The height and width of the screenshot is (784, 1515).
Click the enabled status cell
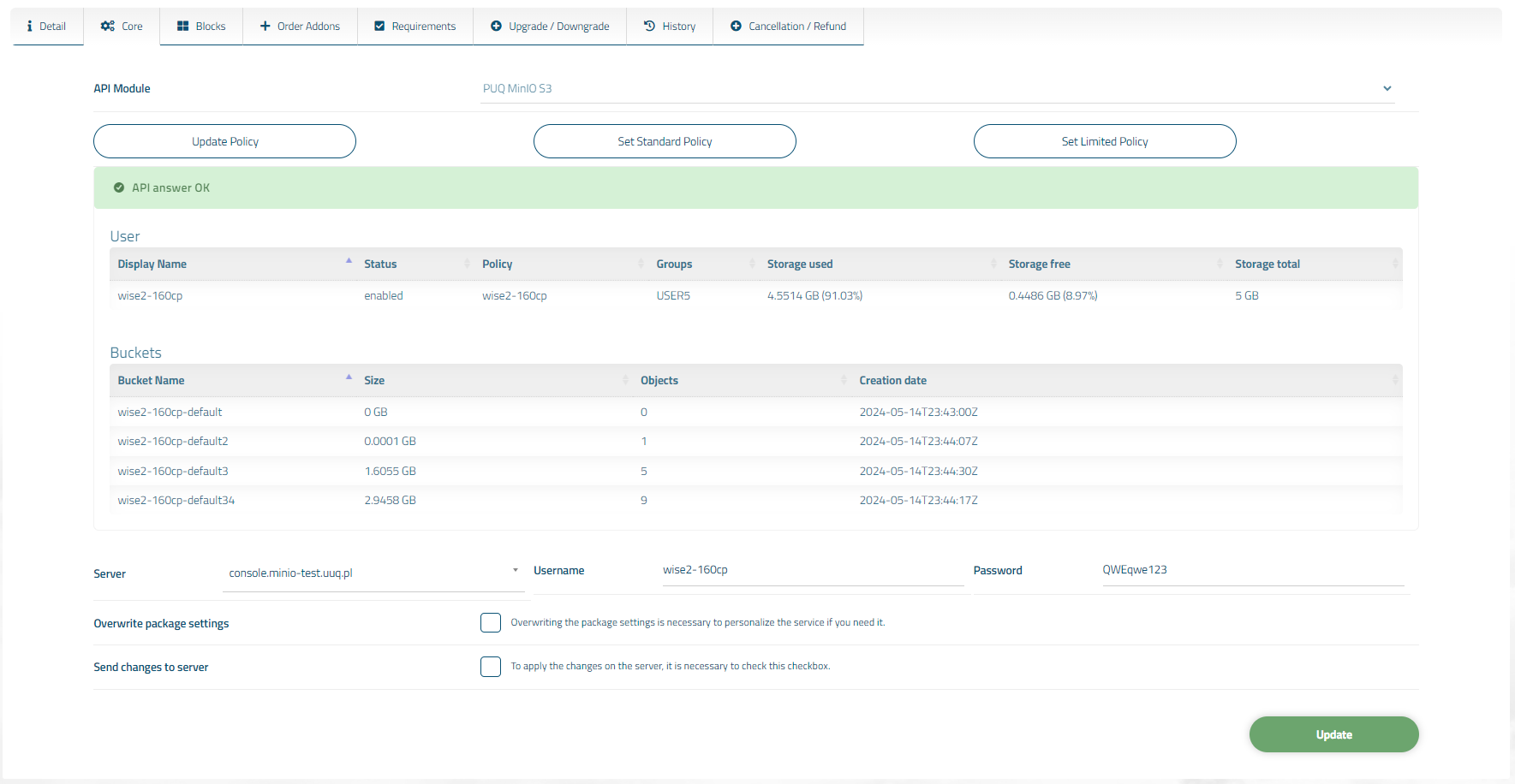coord(383,295)
